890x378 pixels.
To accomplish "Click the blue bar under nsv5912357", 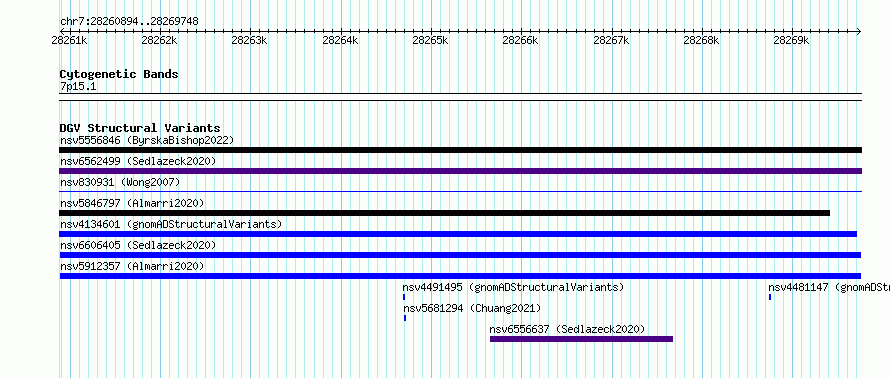I will [460, 276].
